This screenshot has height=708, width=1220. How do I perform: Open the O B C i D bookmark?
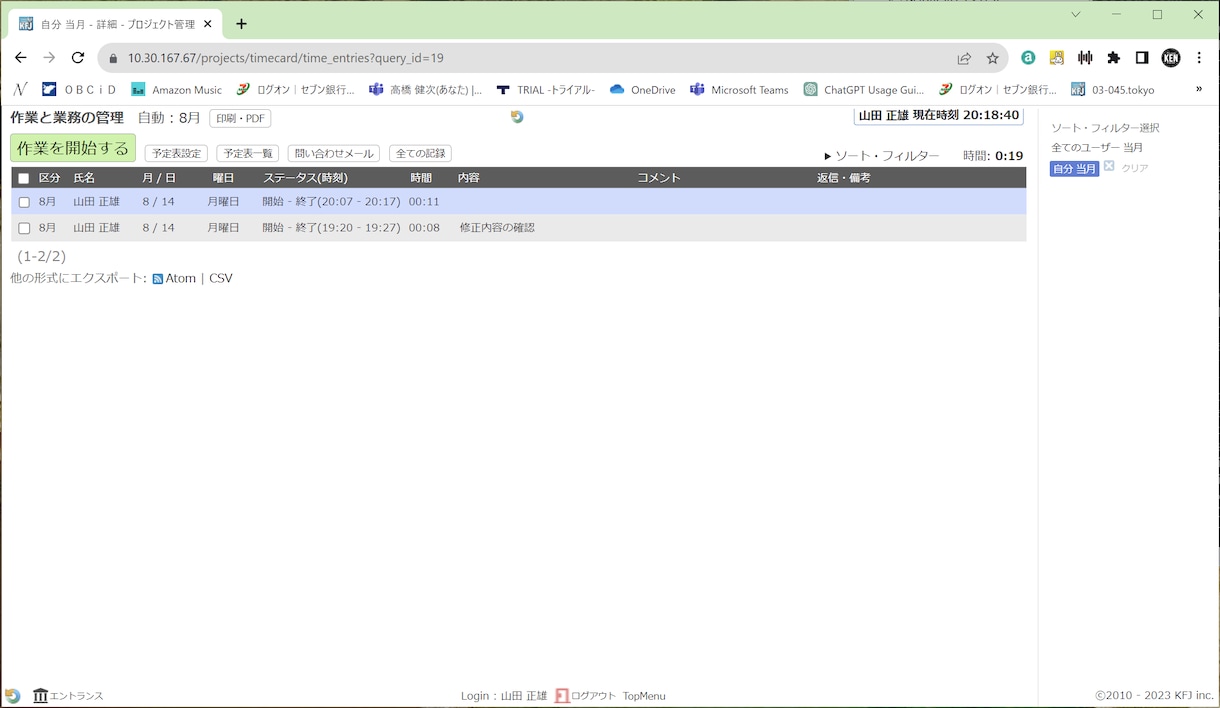(x=79, y=90)
